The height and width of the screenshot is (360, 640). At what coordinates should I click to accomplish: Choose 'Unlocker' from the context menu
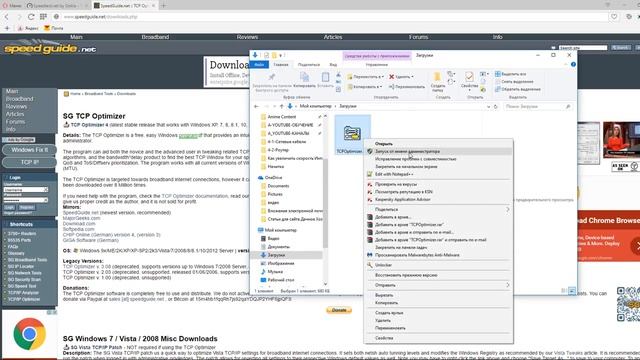pos(438,265)
